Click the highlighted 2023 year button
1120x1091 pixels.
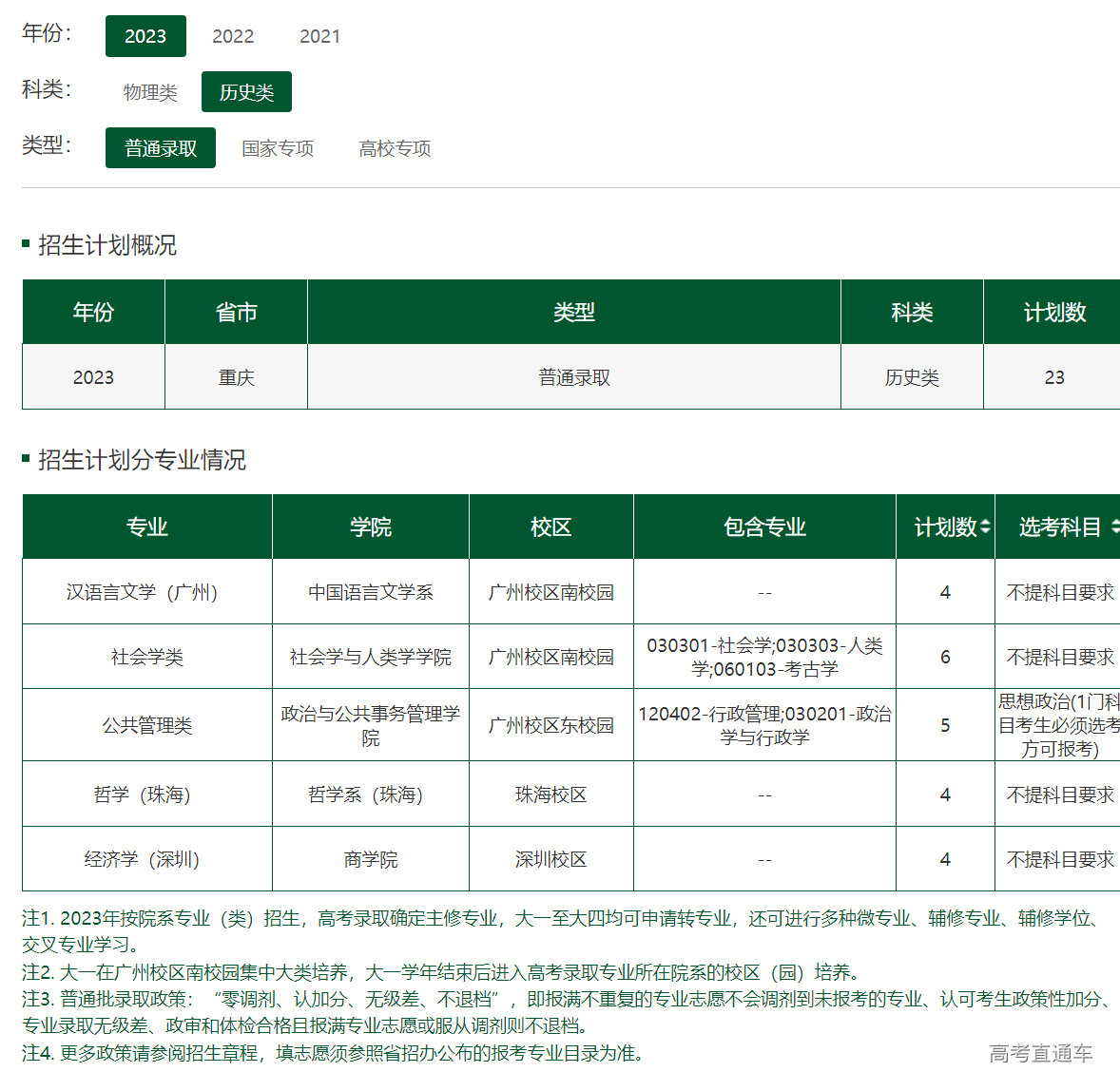pyautogui.click(x=145, y=35)
